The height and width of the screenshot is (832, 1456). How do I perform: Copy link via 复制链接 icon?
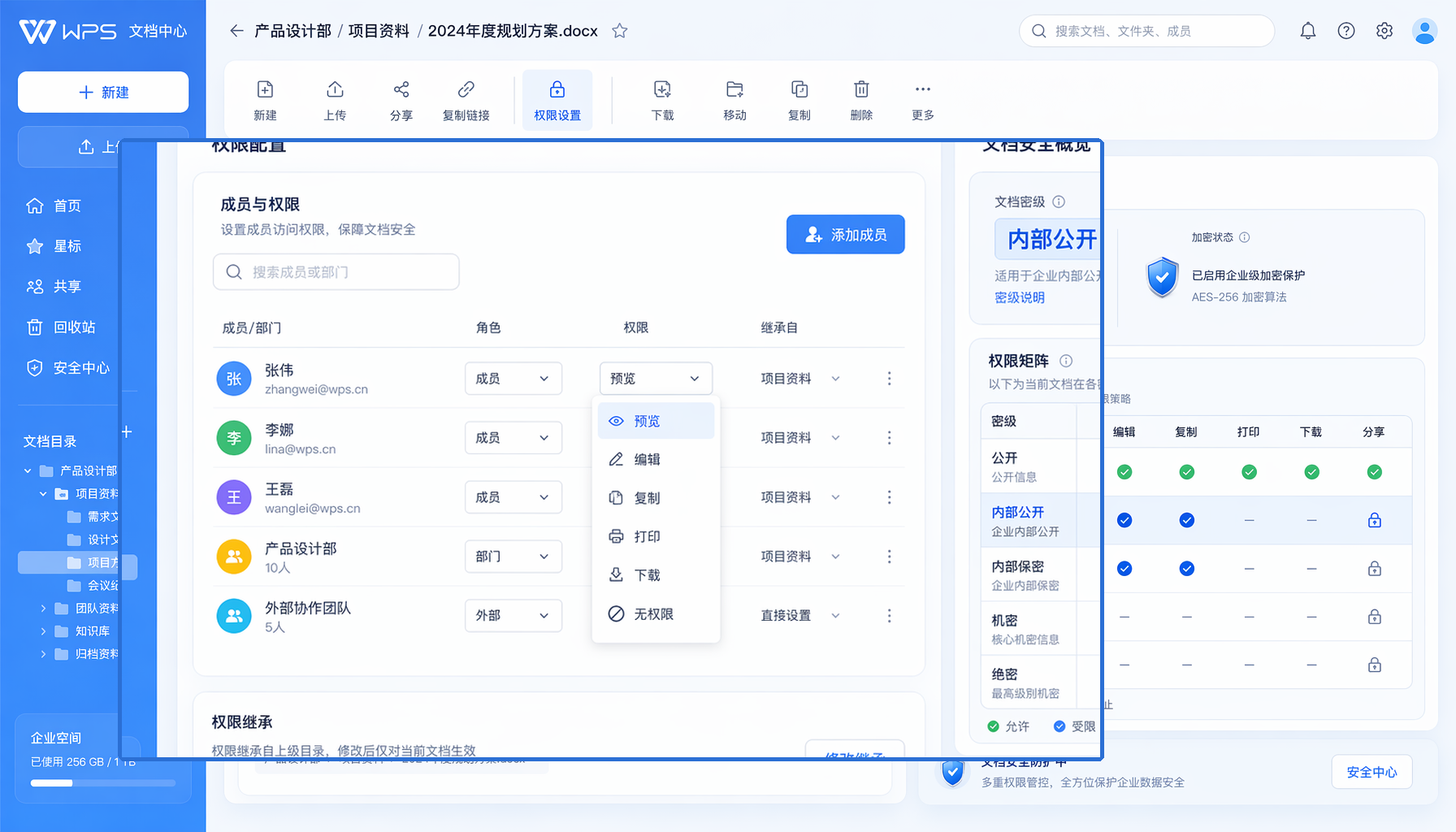pos(466,89)
